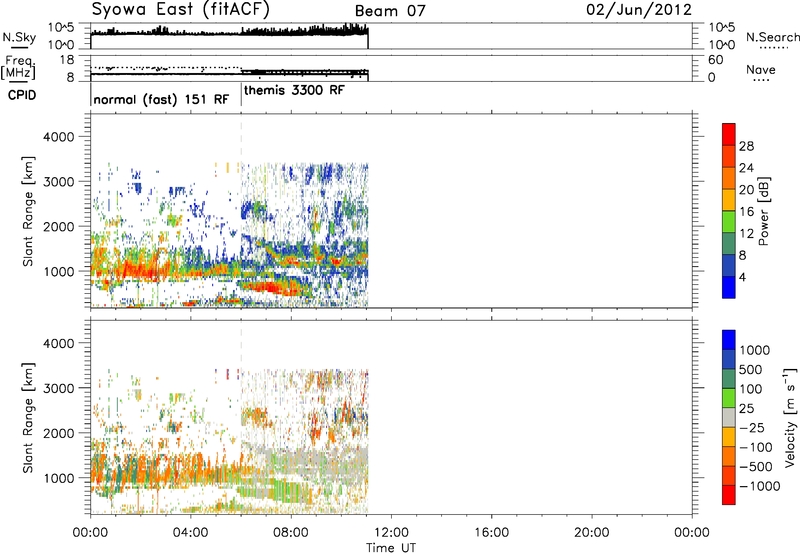Click the '28' power colorbar tick label
This screenshot has height=554, width=800.
click(x=746, y=146)
